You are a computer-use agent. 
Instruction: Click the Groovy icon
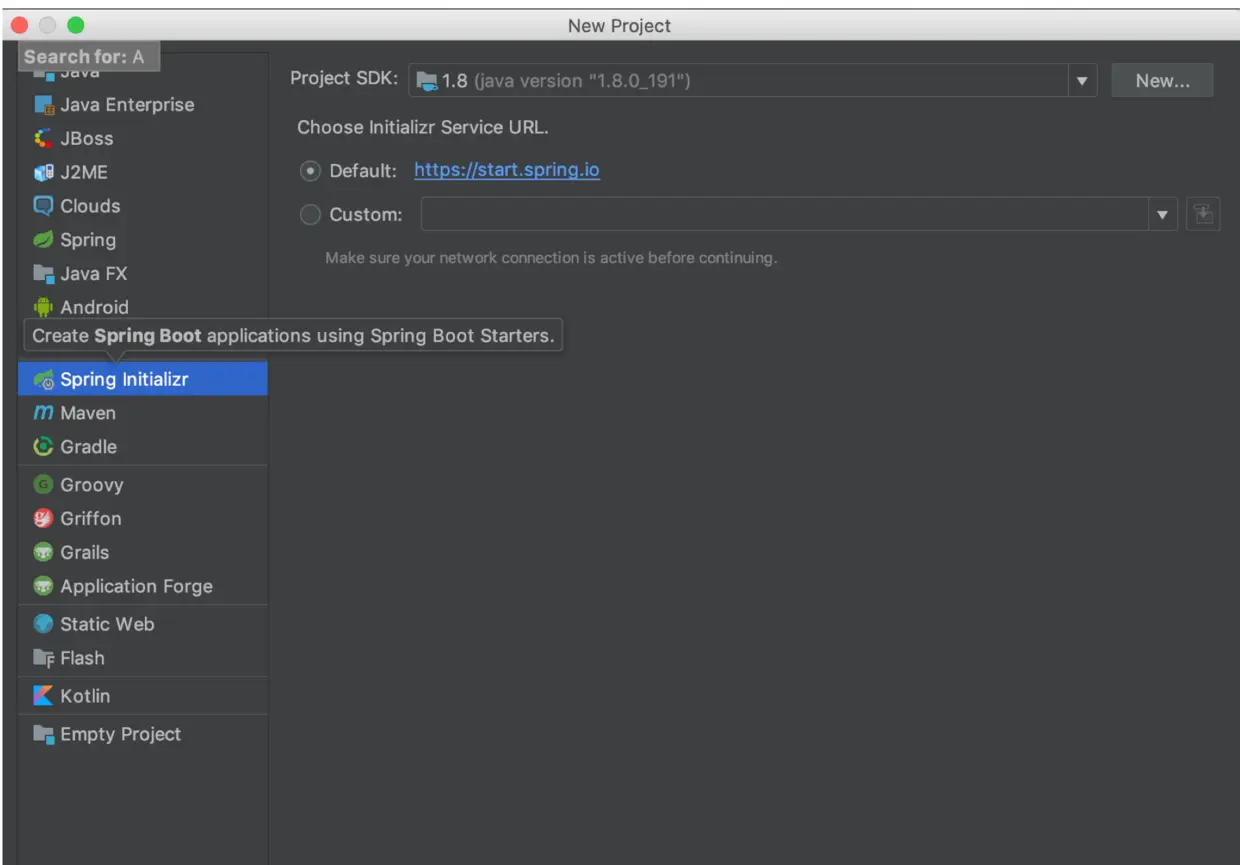coord(43,485)
